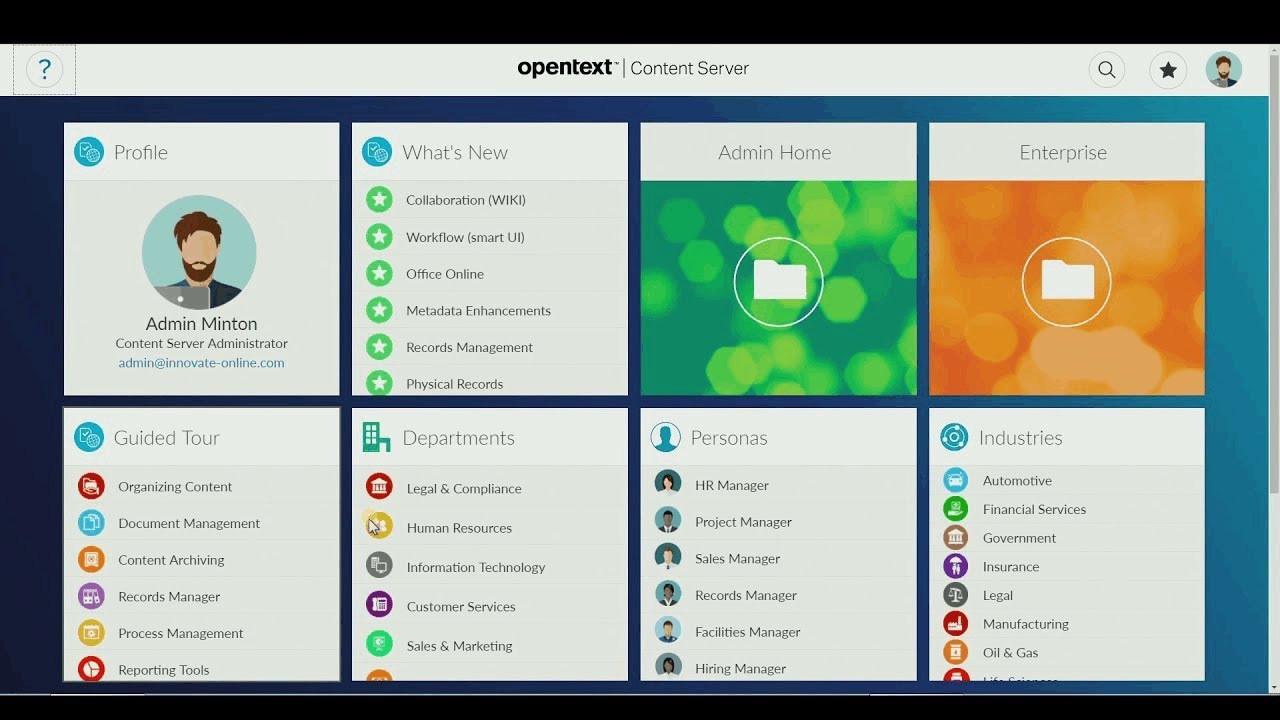
Task: Select Records Management in What's New
Action: (469, 348)
